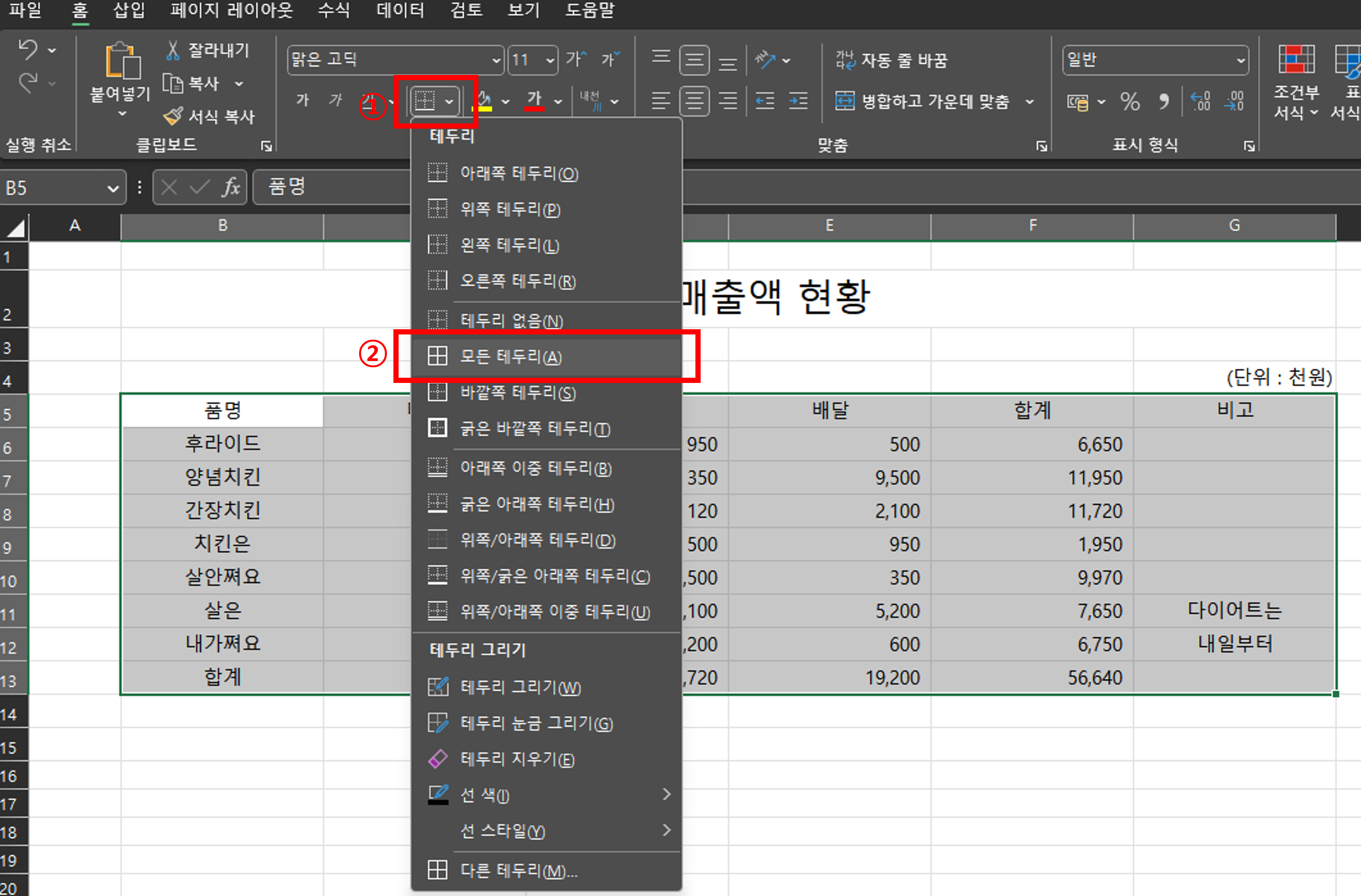
Task: Open the font color dropdown arrow
Action: pos(558,102)
